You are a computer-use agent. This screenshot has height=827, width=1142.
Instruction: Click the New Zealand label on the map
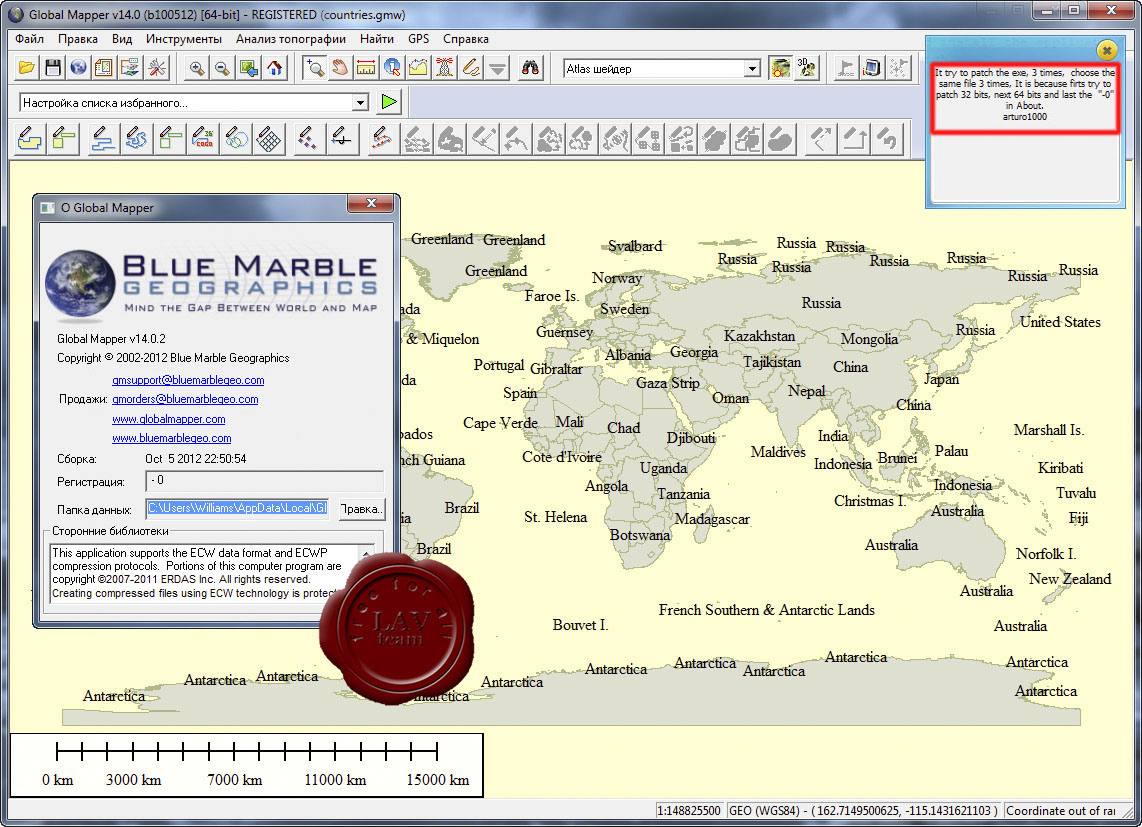1070,579
